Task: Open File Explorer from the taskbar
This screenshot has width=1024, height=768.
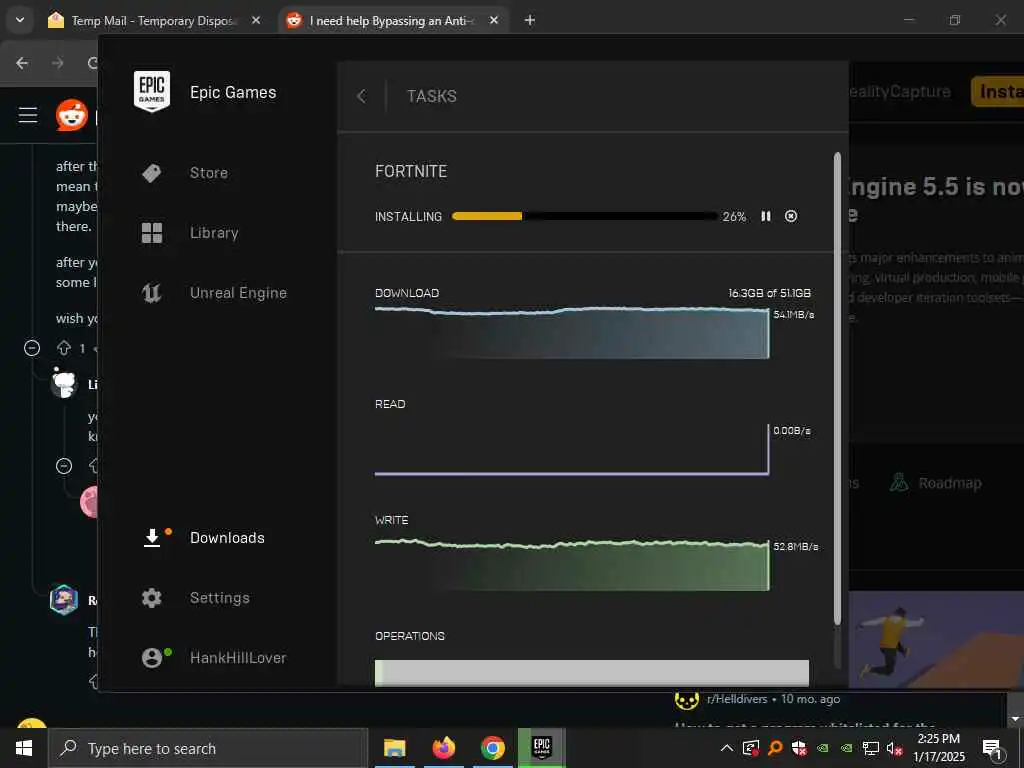Action: [x=394, y=748]
